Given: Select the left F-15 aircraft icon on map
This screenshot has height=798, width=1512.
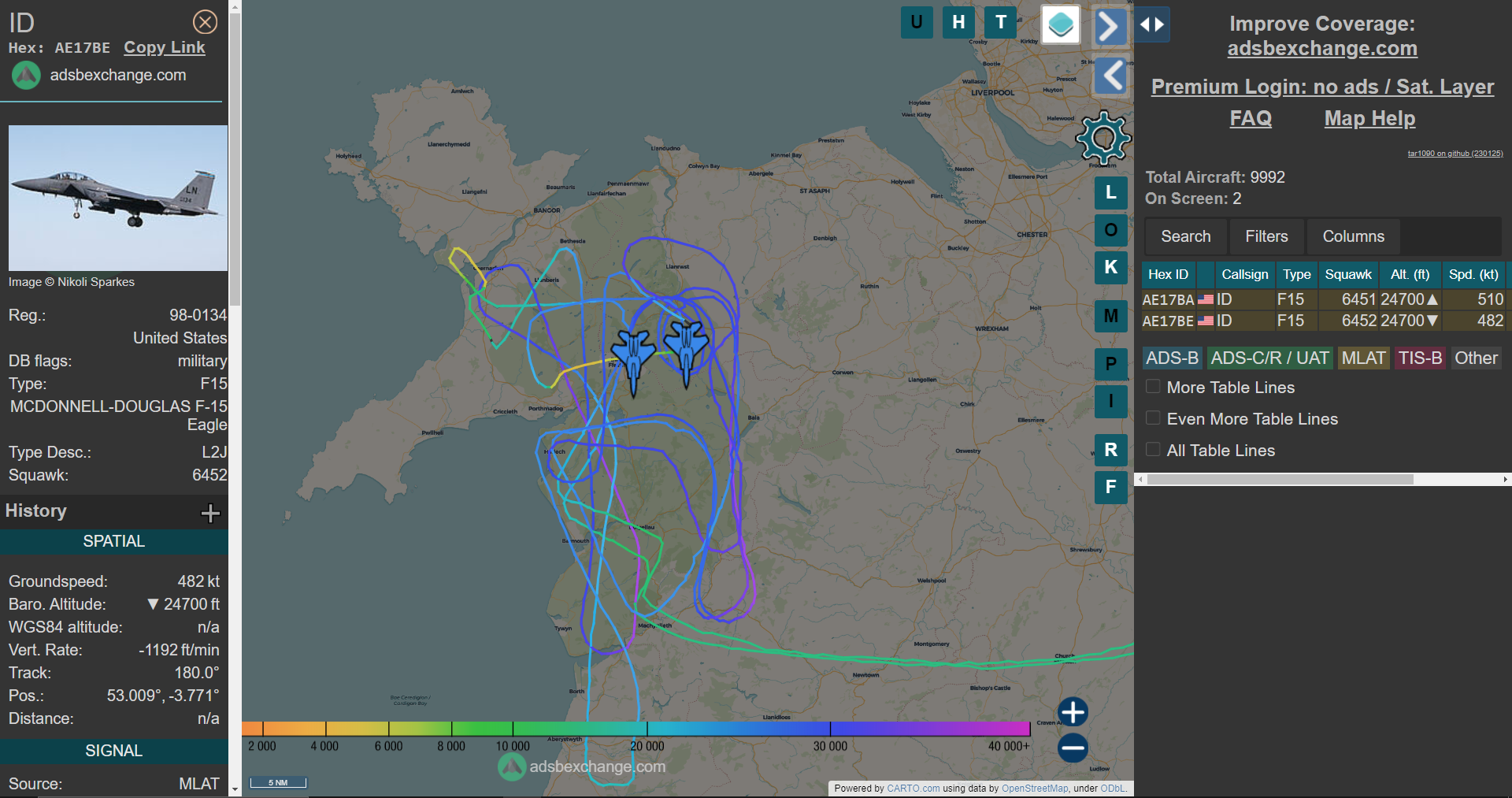Looking at the screenshot, I should click(x=634, y=361).
